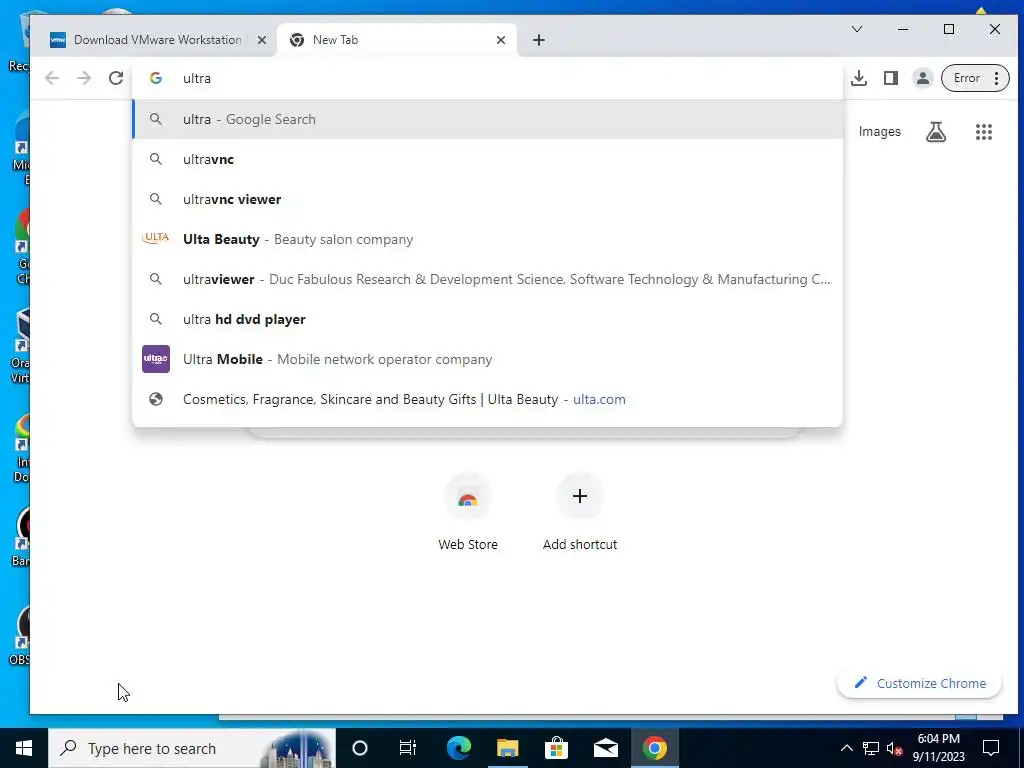Screen dimensions: 1024x768
Task: Click the browser back arrow
Action: tap(52, 78)
